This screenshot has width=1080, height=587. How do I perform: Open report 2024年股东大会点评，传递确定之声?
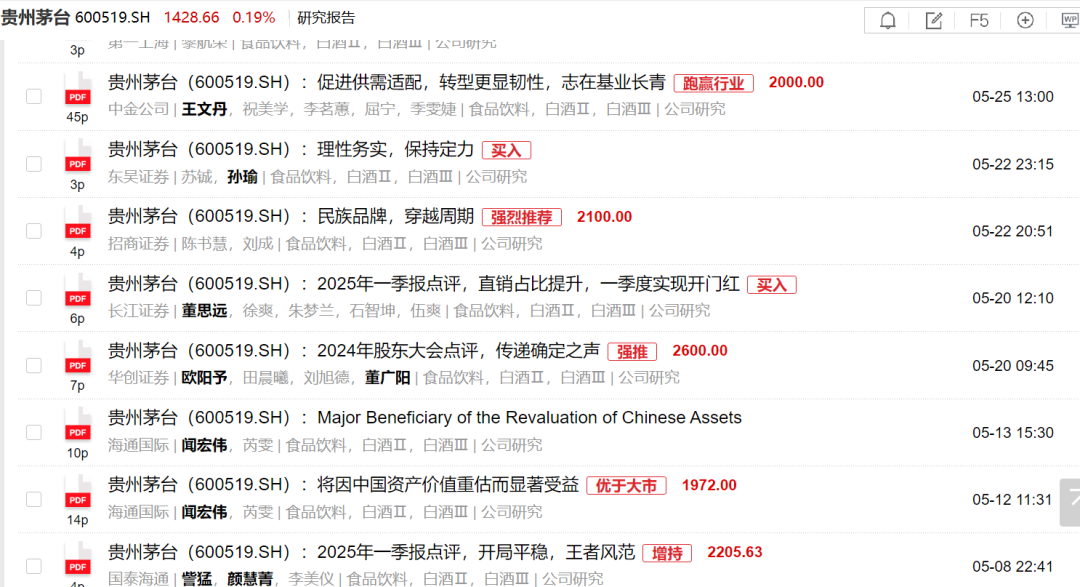pyautogui.click(x=354, y=351)
